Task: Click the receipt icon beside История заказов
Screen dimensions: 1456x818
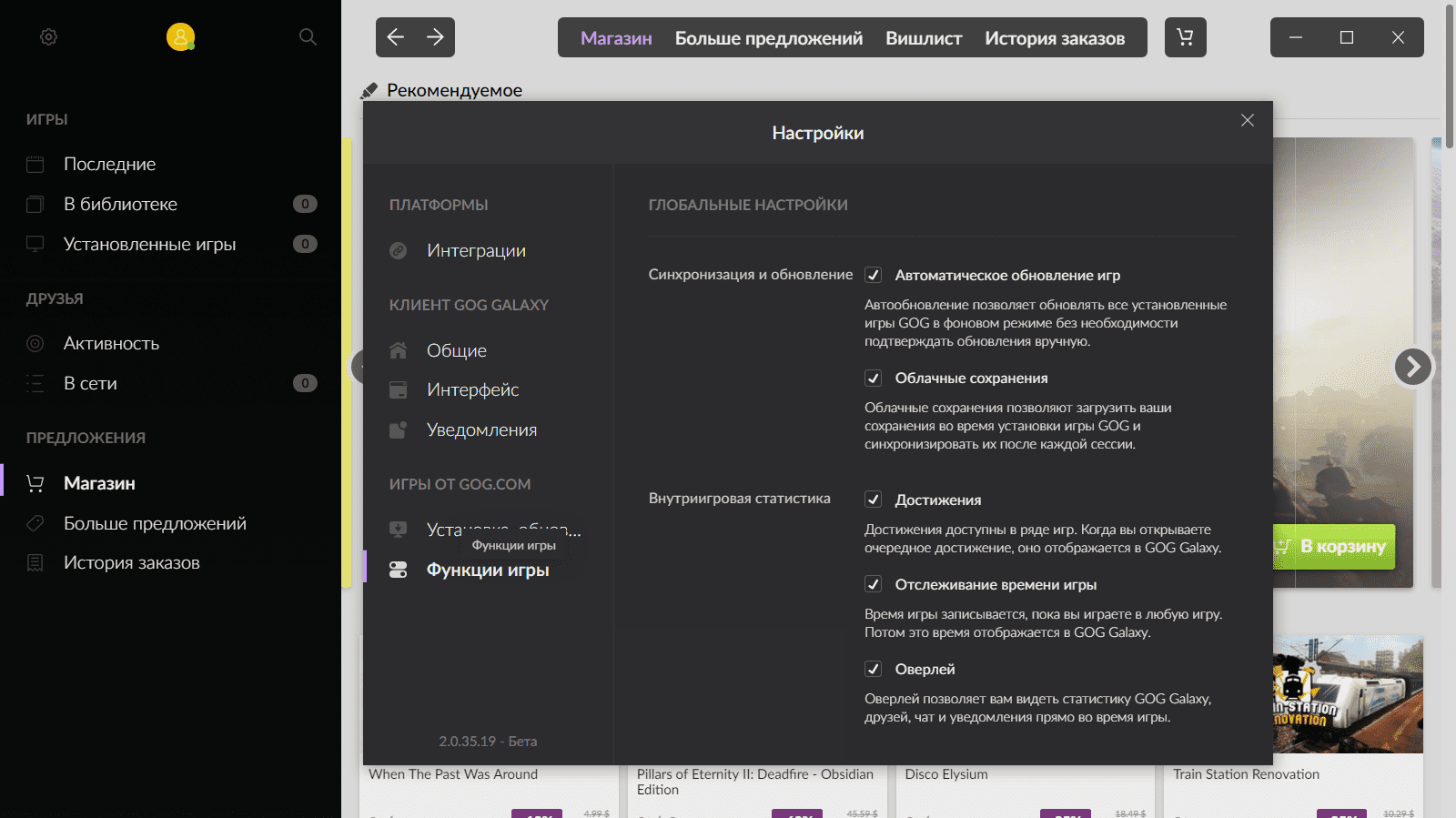Action: [x=35, y=563]
